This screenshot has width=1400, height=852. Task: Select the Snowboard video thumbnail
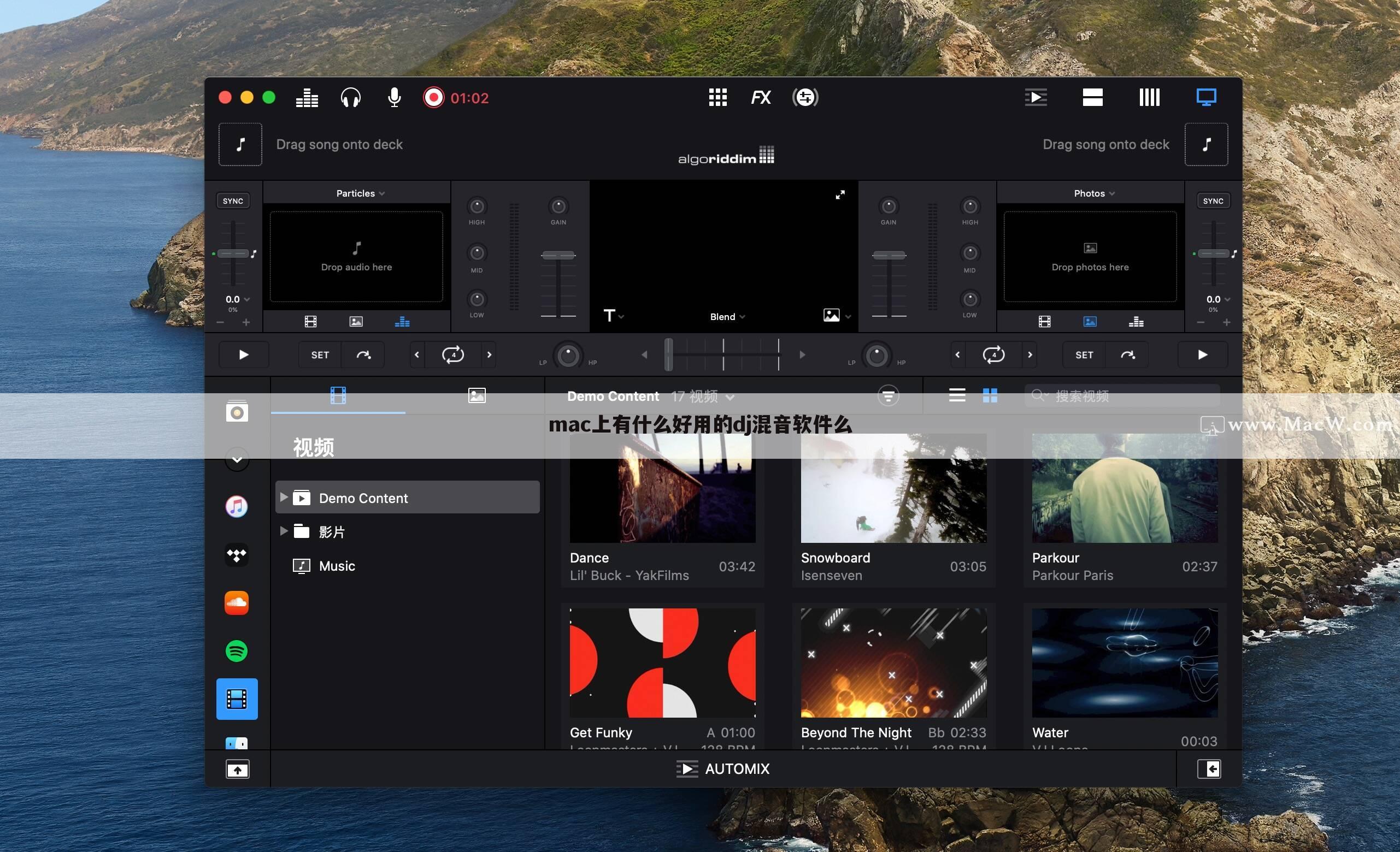tap(894, 488)
